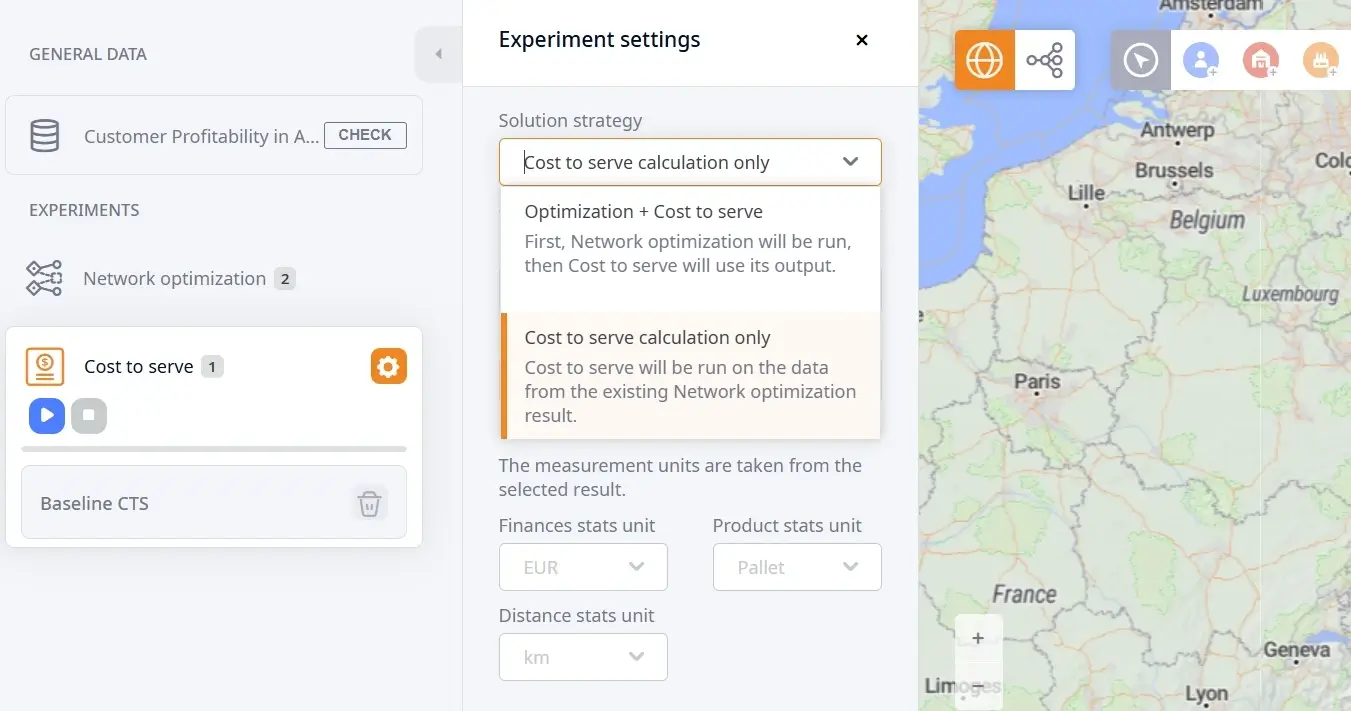Collapse the left sidebar panel
Screen dimensions: 1351x711
point(438,54)
